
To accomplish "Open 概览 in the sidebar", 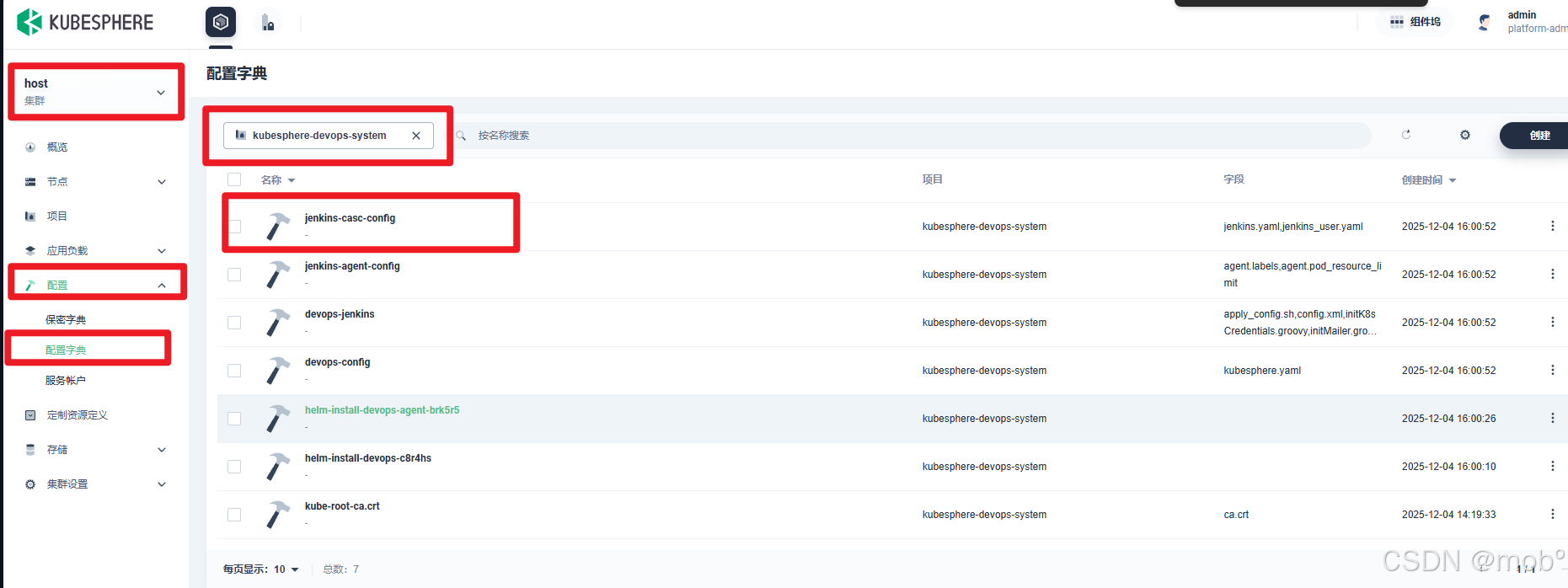I will click(x=57, y=147).
